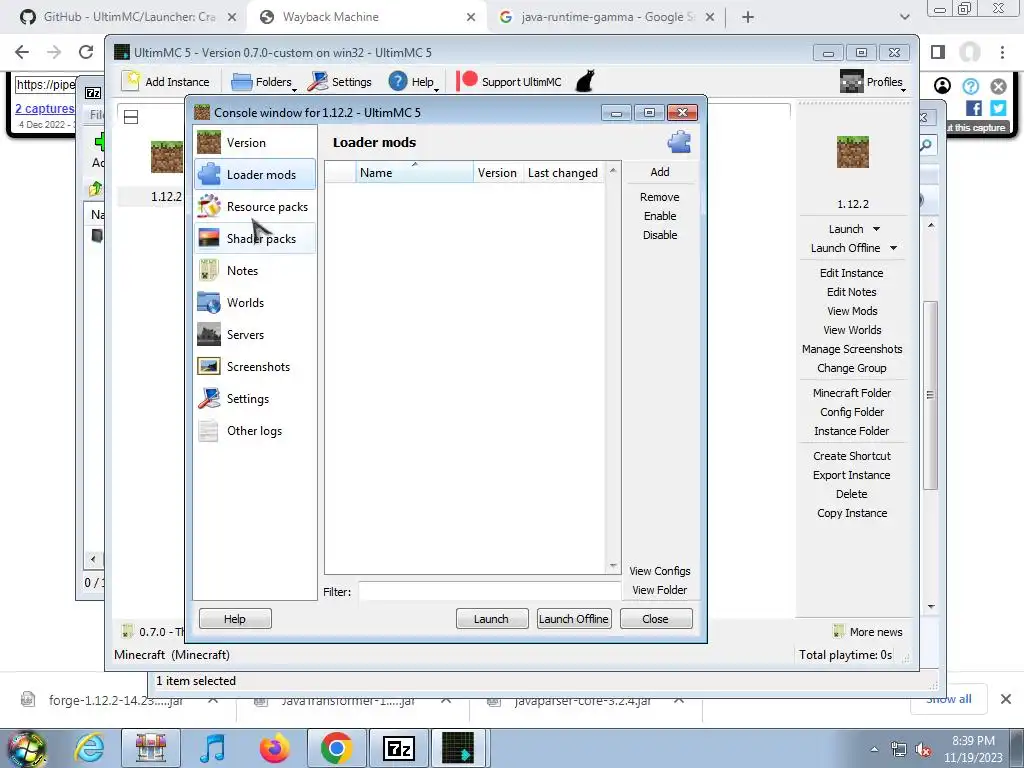
Task: Sort loader mods by Name column
Action: pos(415,172)
